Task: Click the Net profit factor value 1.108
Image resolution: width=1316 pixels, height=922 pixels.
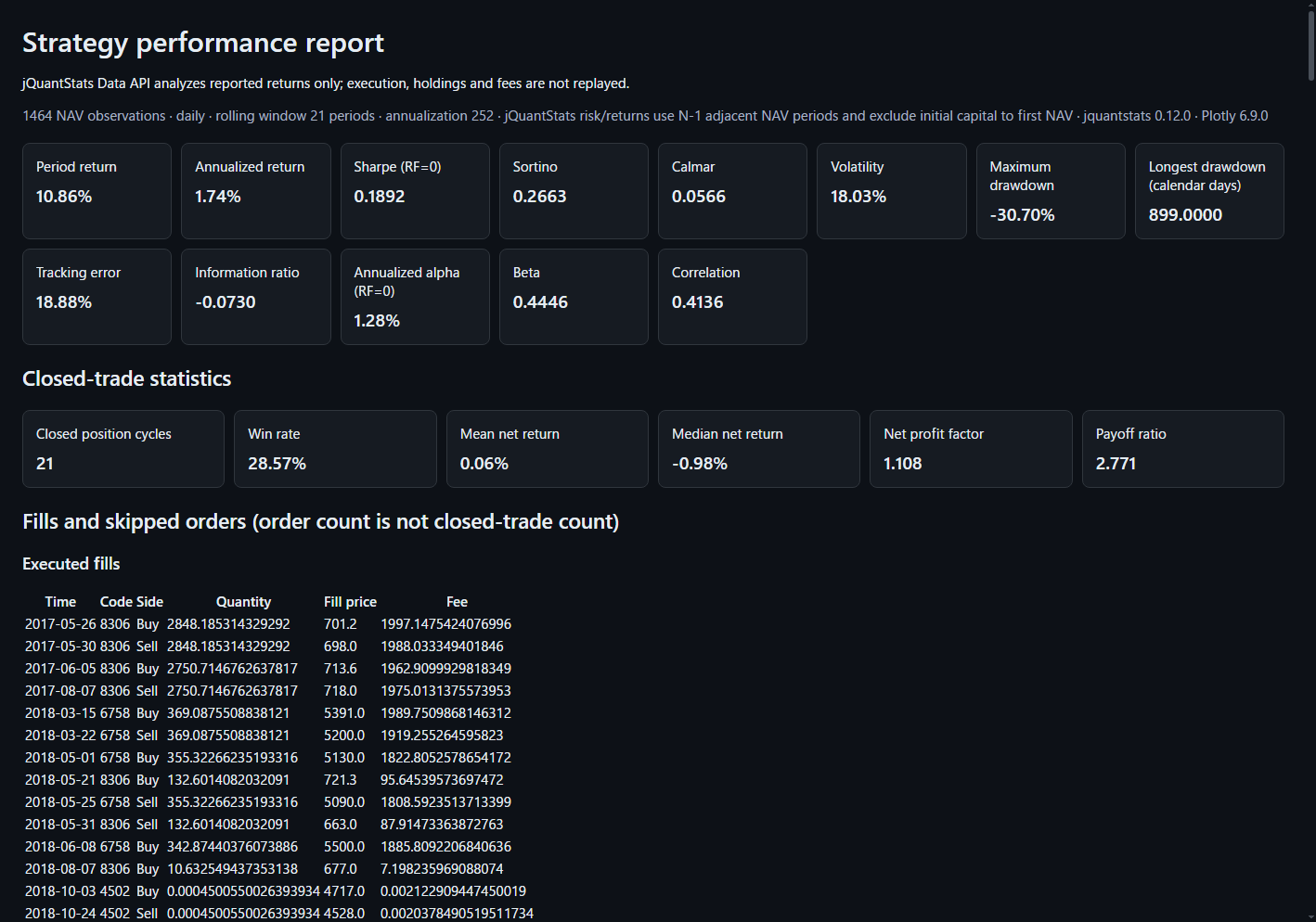Action: (x=903, y=464)
